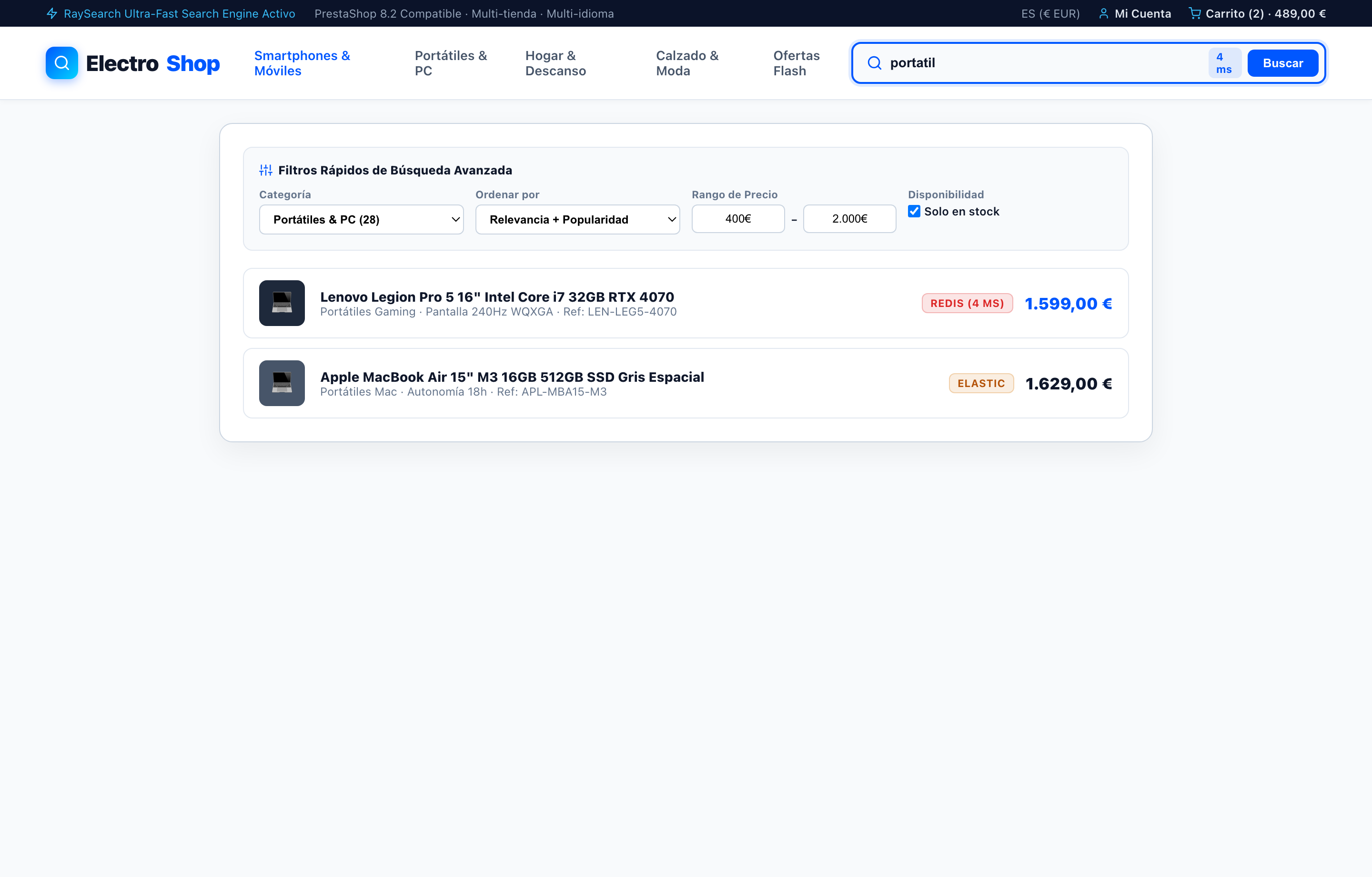Open Ofertas Flash menu
1372x877 pixels.
[x=796, y=63]
